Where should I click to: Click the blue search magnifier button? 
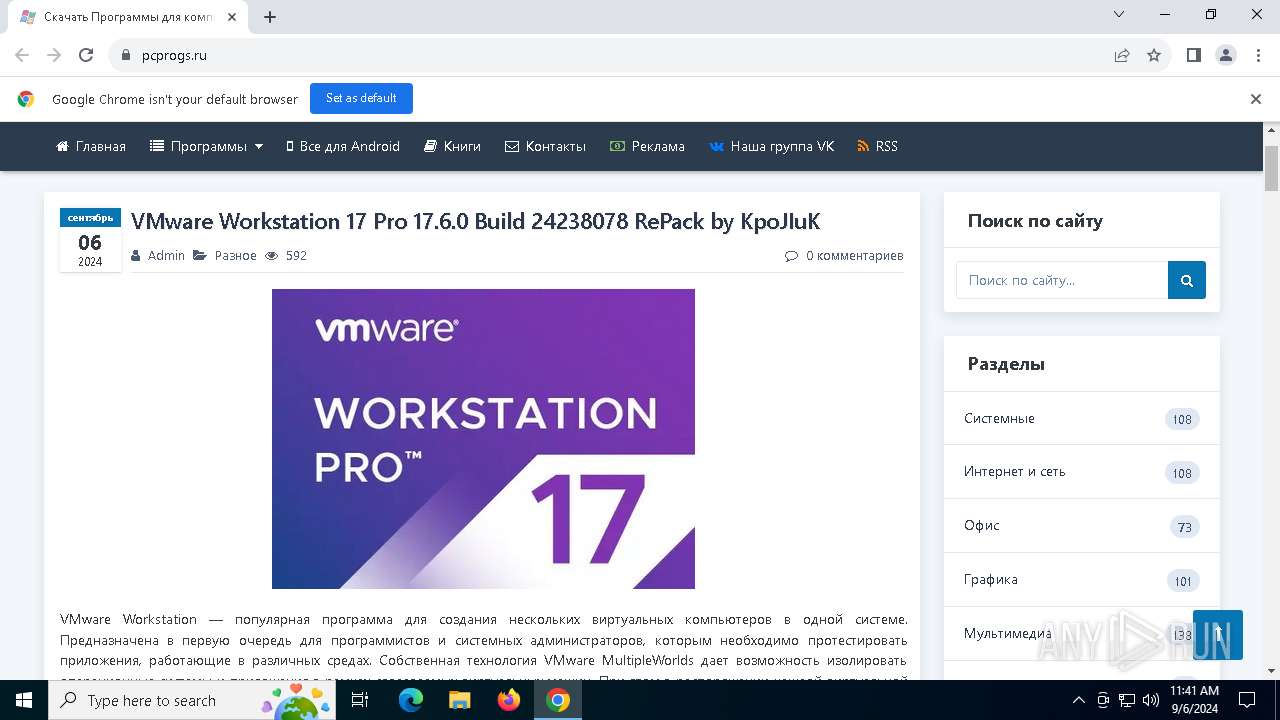click(1187, 280)
